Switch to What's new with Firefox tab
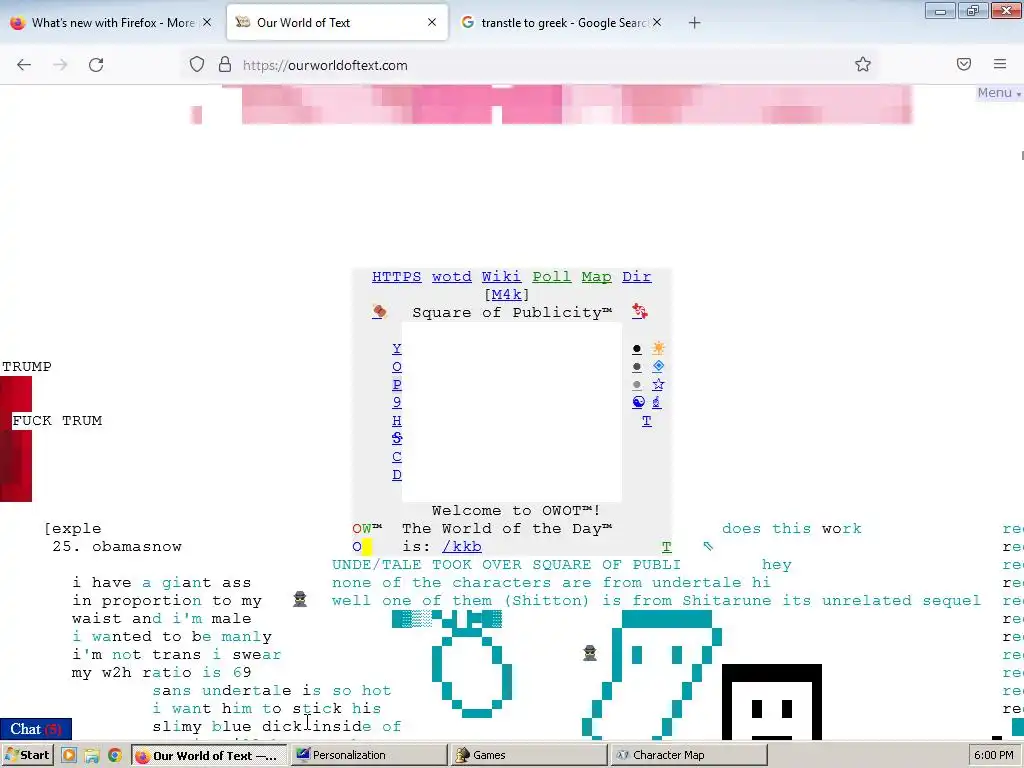 click(112, 23)
